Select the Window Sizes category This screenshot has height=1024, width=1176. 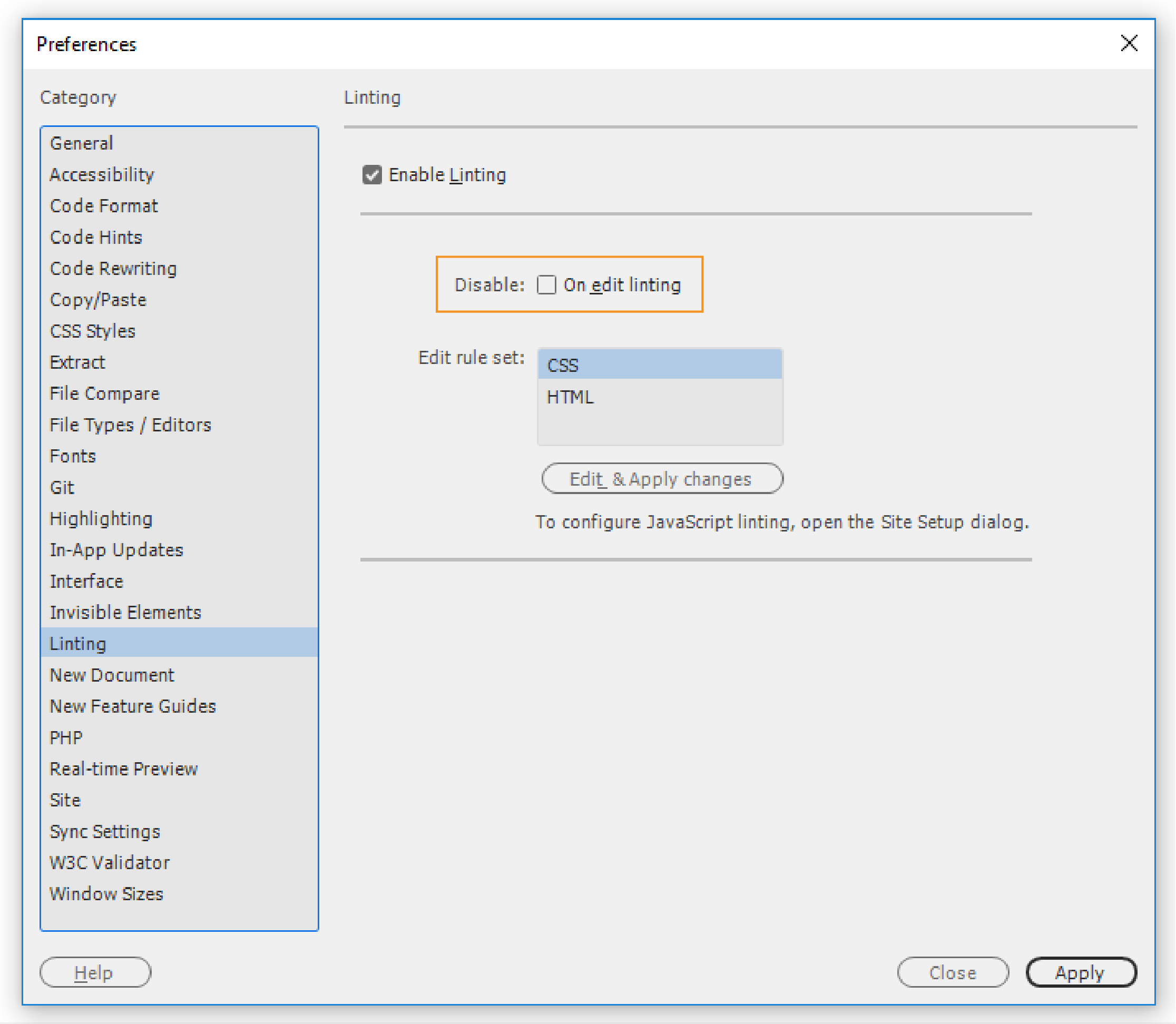point(106,894)
